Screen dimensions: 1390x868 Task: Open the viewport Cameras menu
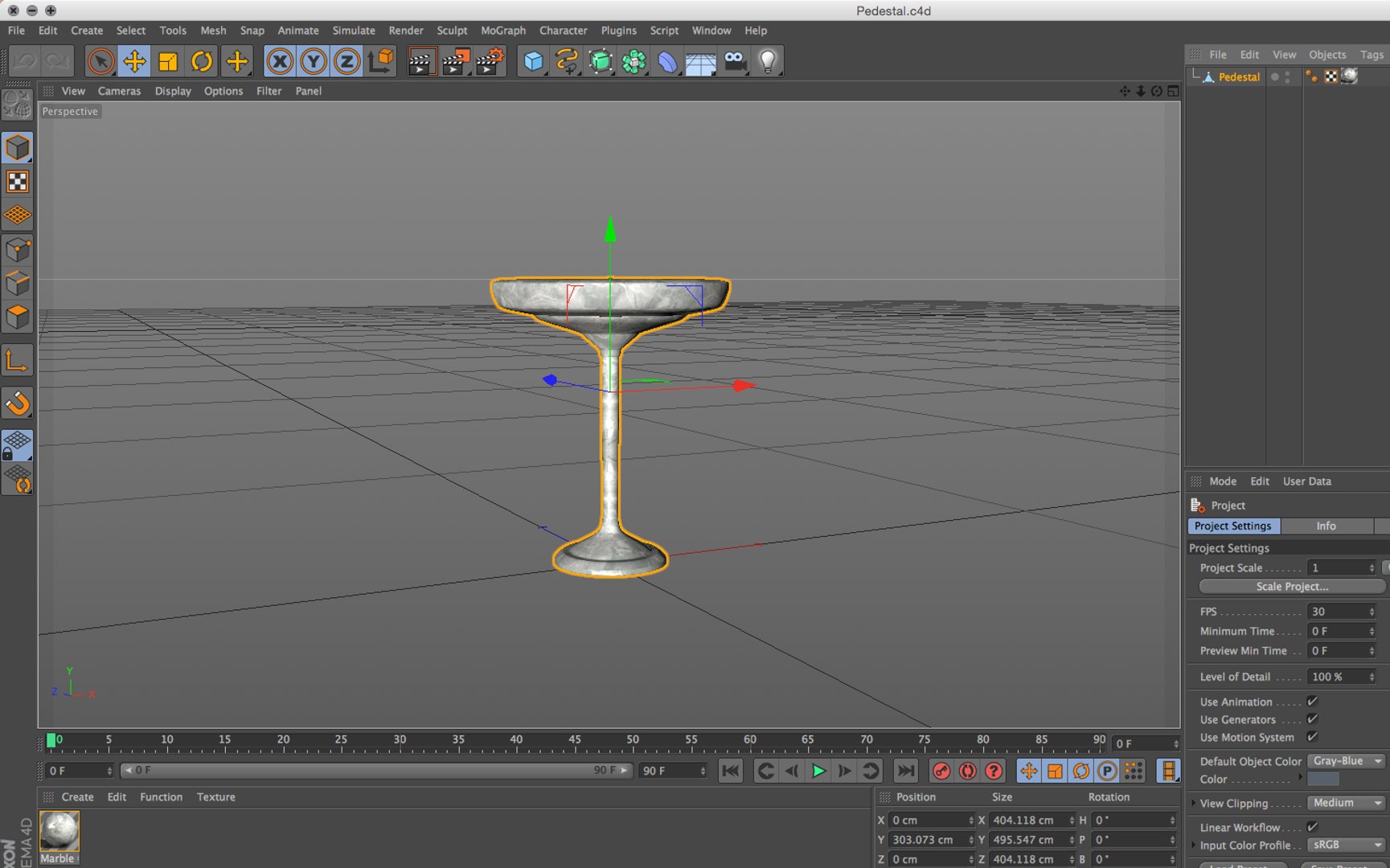119,91
